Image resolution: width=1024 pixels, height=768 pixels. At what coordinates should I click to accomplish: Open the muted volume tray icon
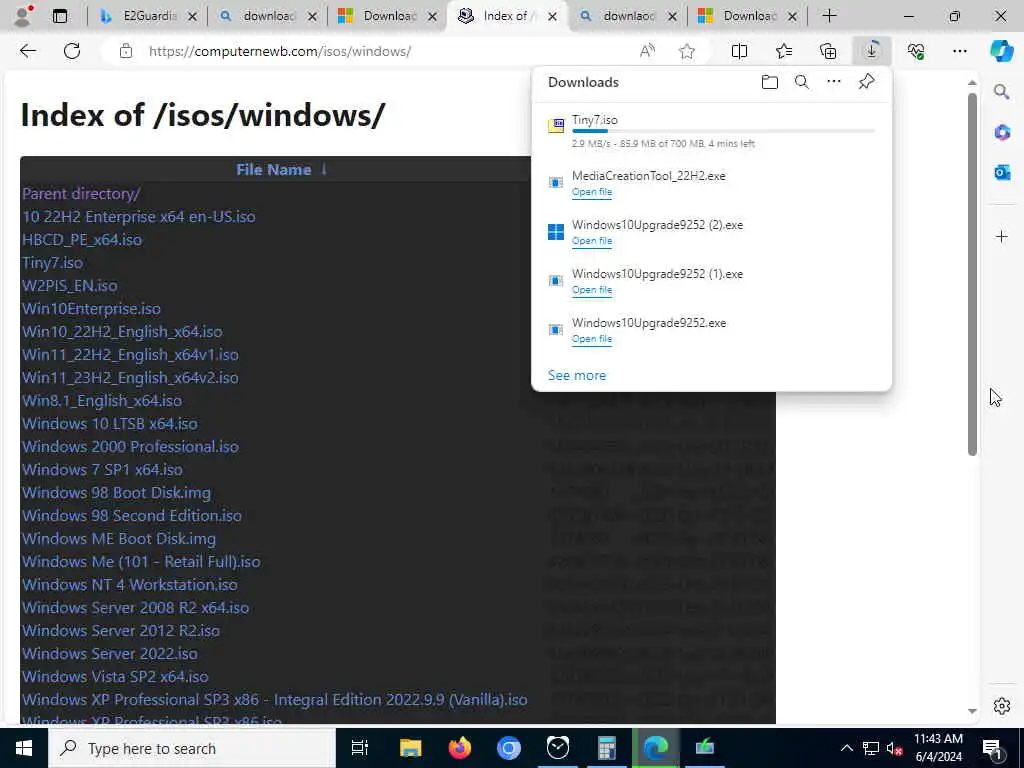tap(894, 748)
